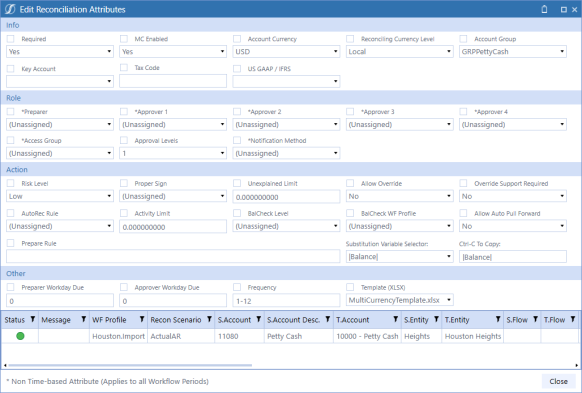Expand the Account Group GRPPettyCash dropdown
582x393 pixels.
(513, 52)
